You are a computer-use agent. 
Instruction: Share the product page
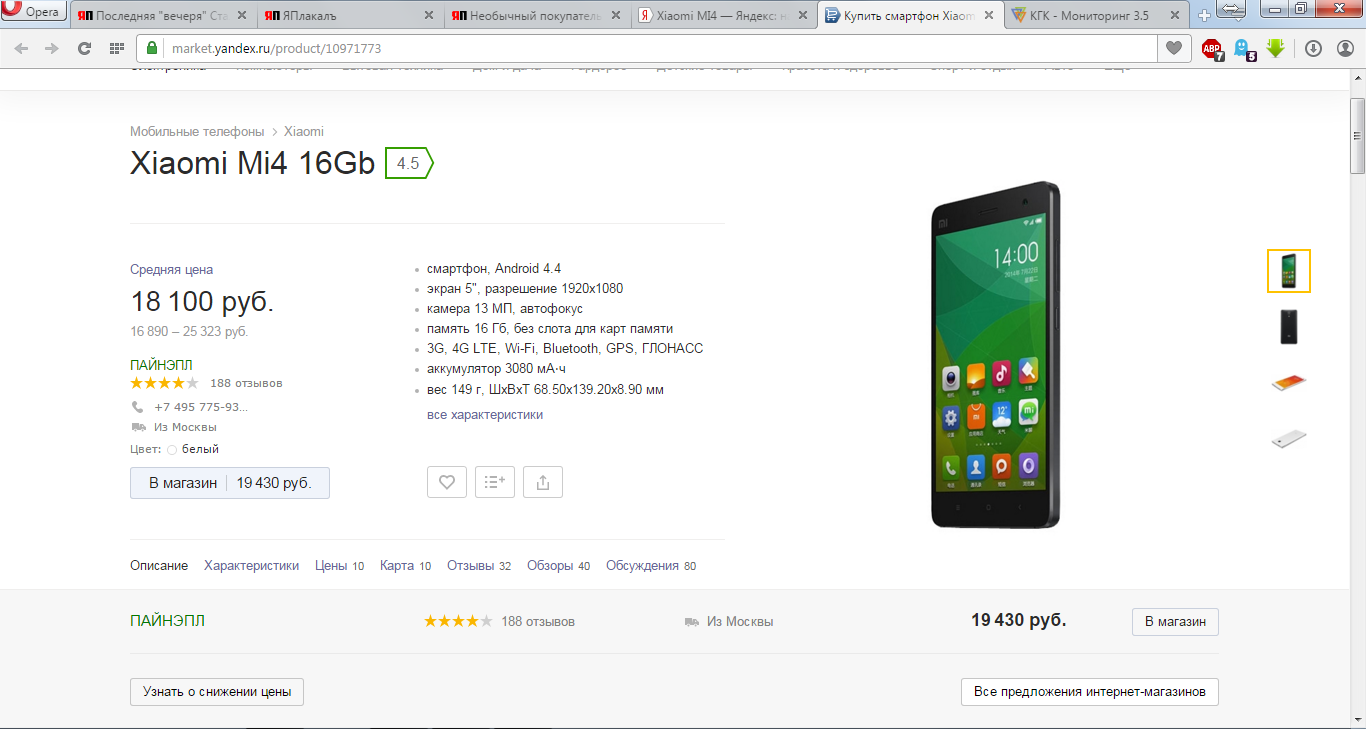tap(543, 482)
